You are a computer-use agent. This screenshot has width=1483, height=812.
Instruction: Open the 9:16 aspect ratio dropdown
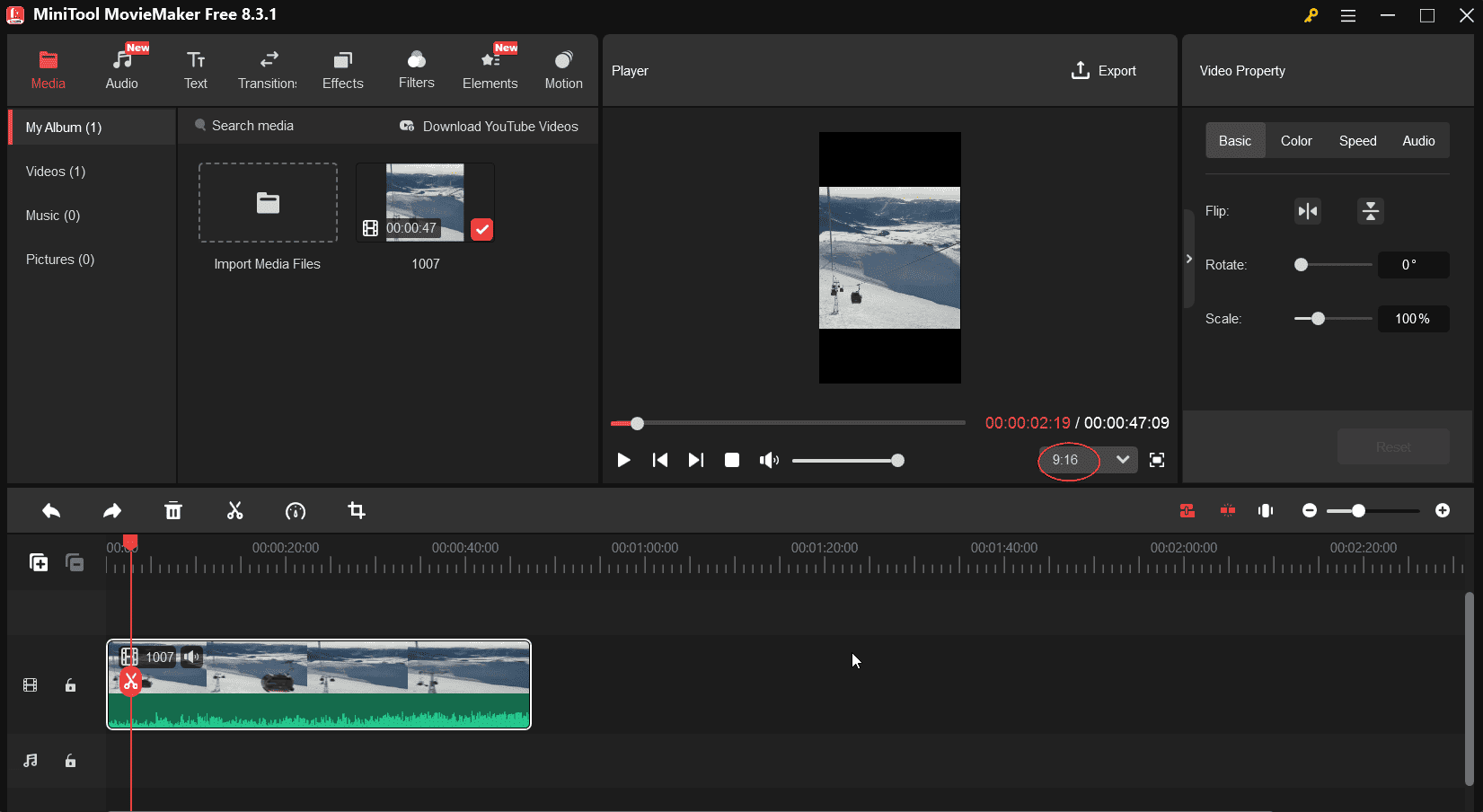(x=1122, y=460)
